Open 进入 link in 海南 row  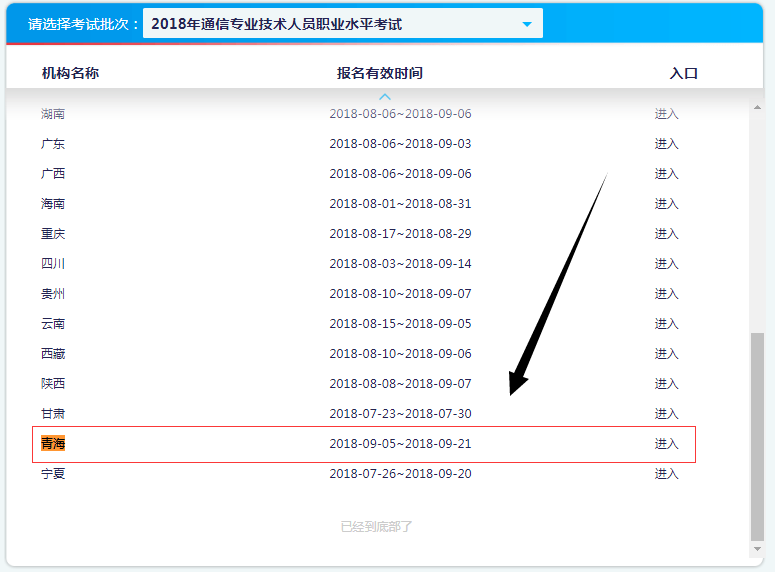pyautogui.click(x=666, y=204)
